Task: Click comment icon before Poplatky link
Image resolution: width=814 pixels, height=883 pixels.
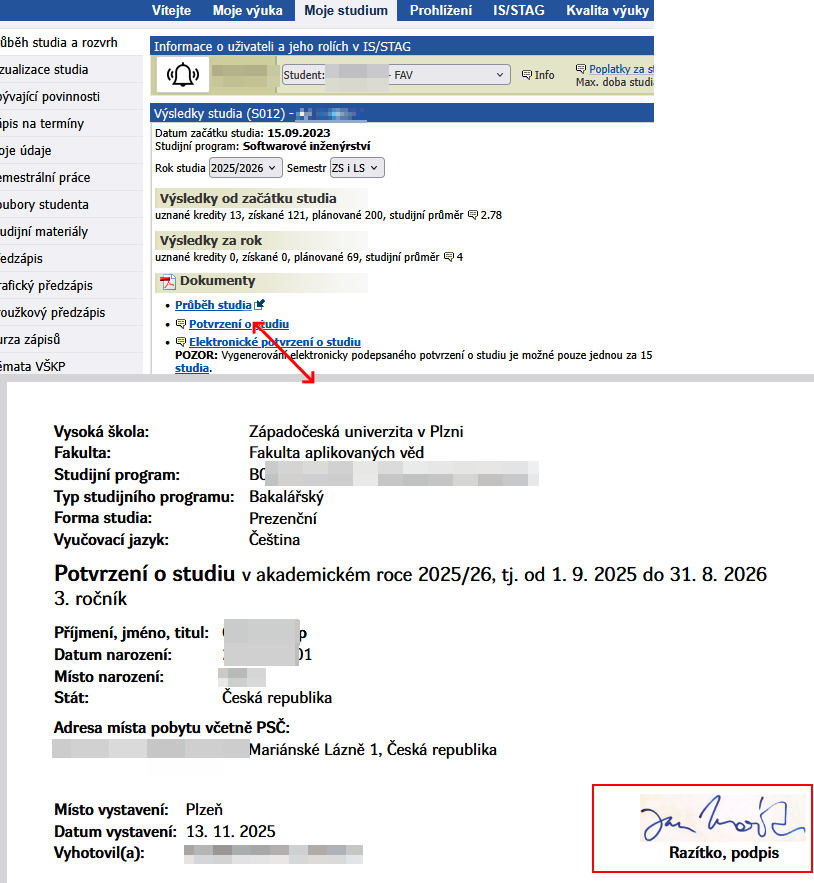Action: 581,69
